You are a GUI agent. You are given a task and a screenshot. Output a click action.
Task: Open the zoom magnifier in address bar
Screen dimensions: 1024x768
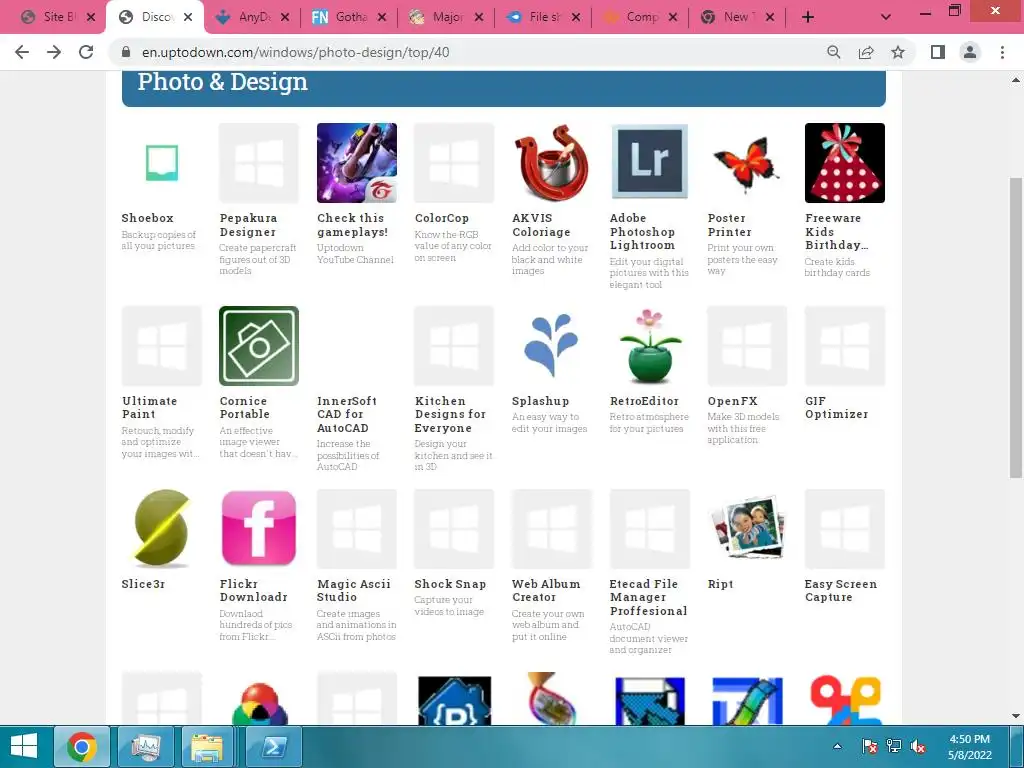point(834,52)
